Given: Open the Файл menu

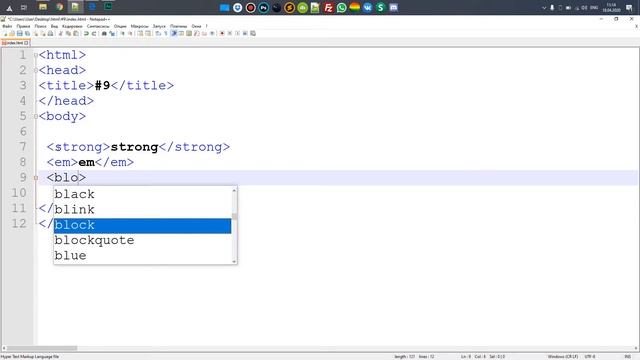Looking at the screenshot, I should point(7,26).
